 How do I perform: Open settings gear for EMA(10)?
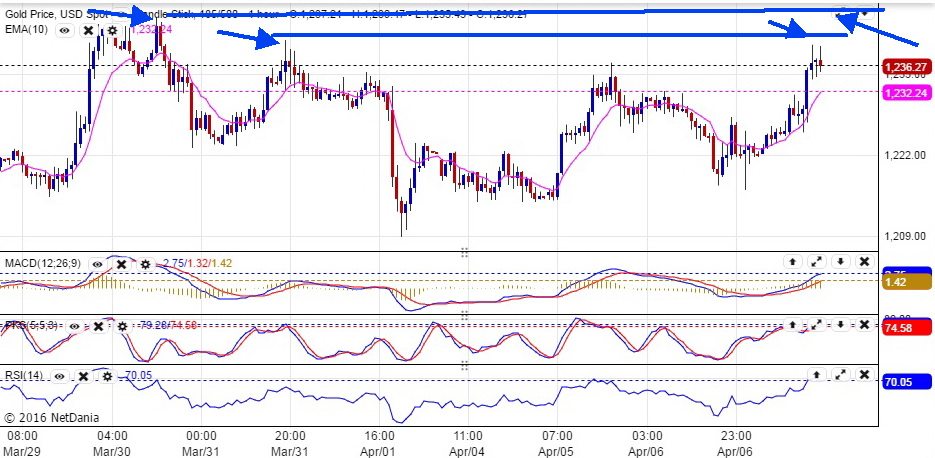112,30
